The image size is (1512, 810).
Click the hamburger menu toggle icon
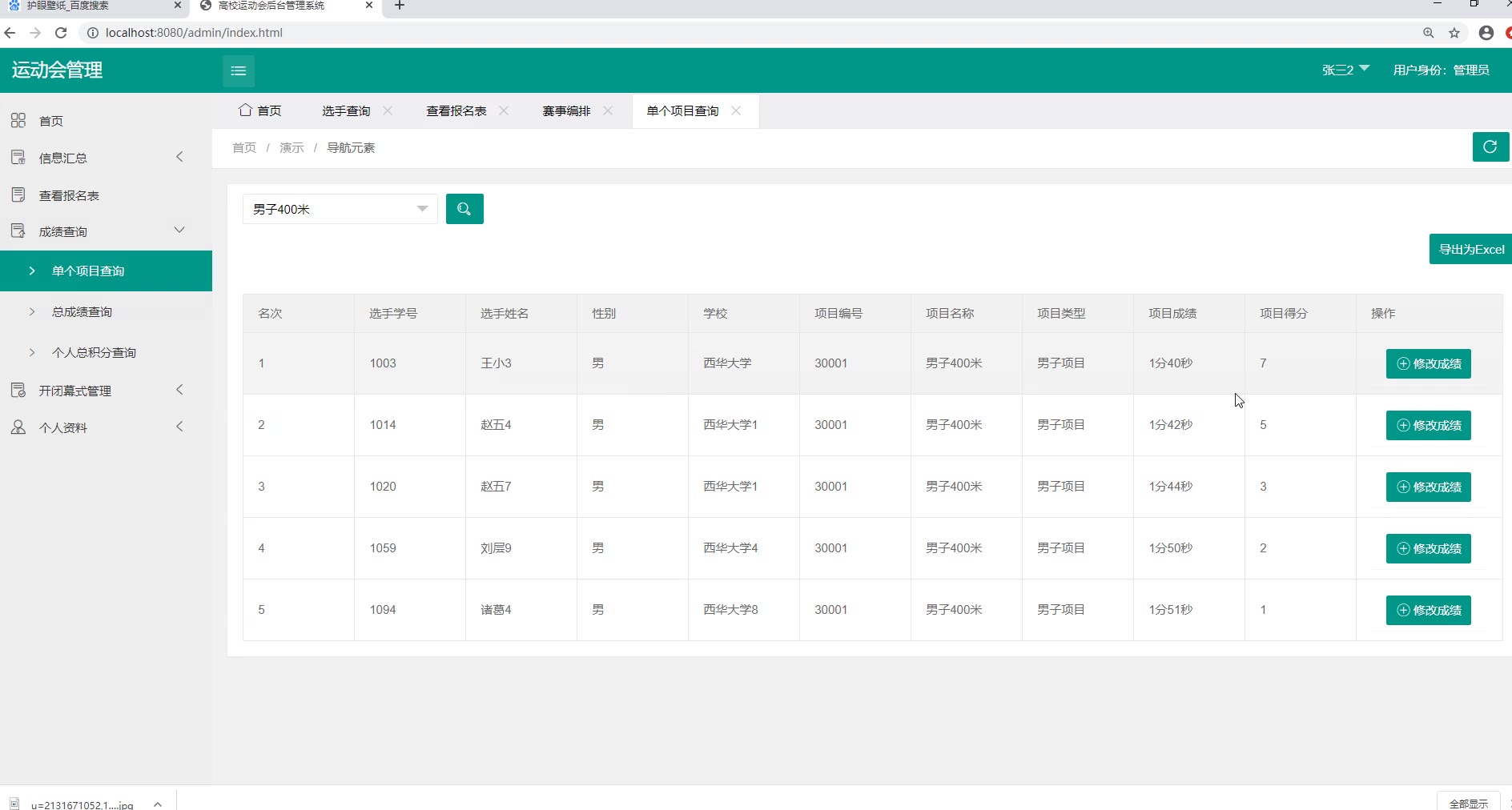238,71
